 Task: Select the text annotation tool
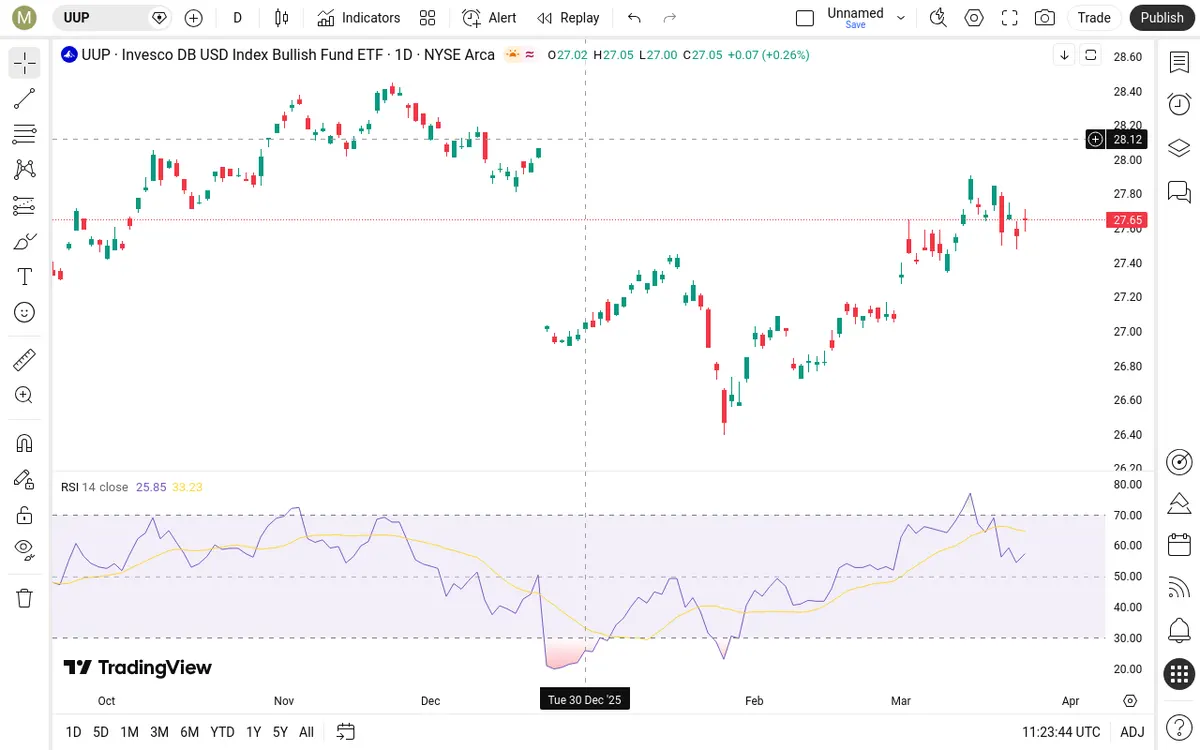click(x=25, y=277)
